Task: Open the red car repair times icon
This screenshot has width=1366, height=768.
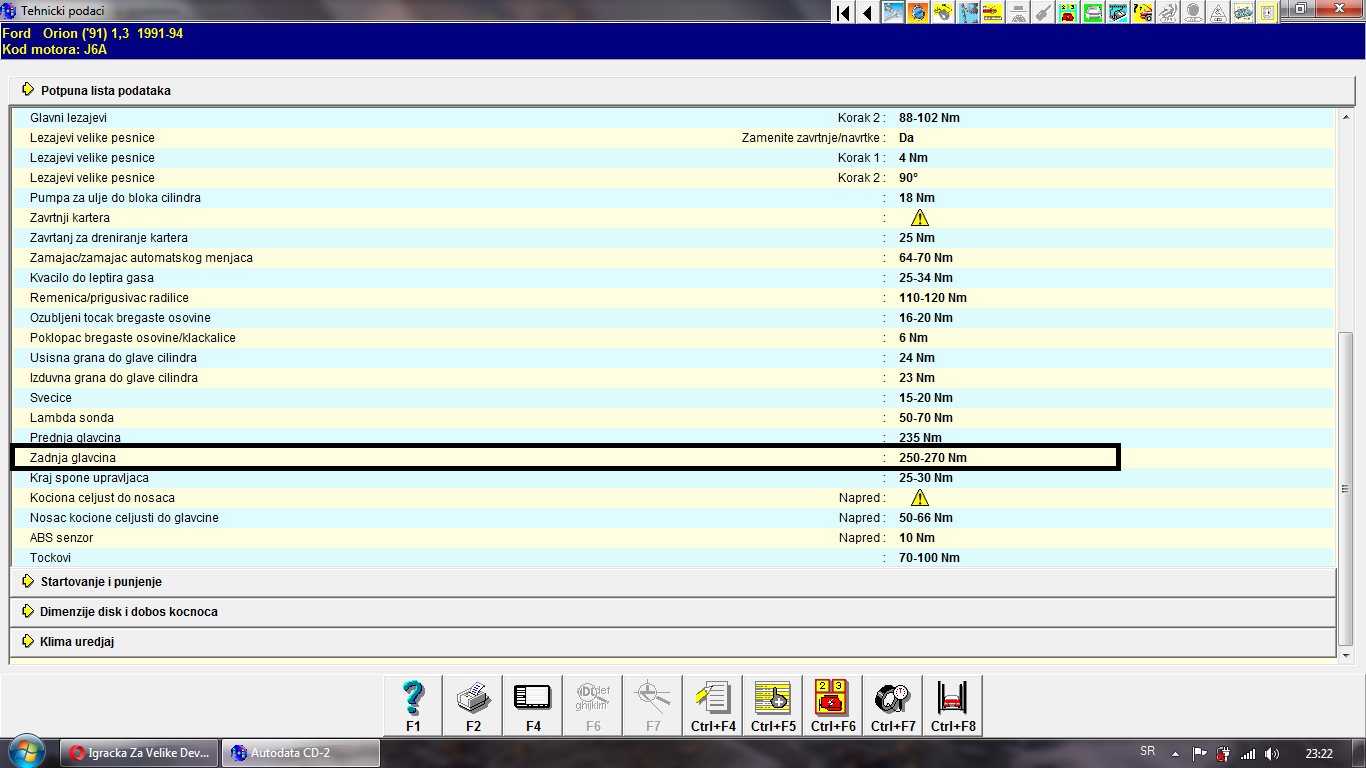Action: (993, 12)
